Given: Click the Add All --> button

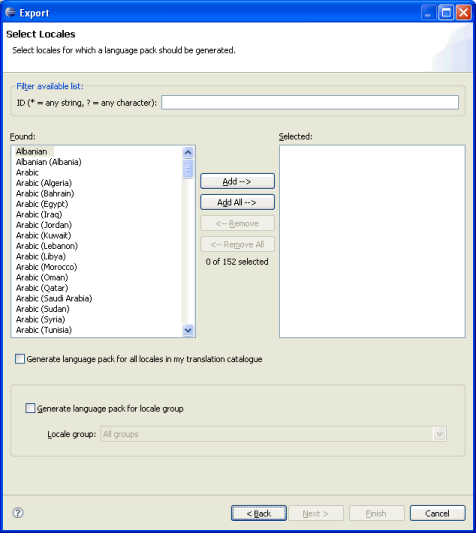Looking at the screenshot, I should [x=237, y=202].
